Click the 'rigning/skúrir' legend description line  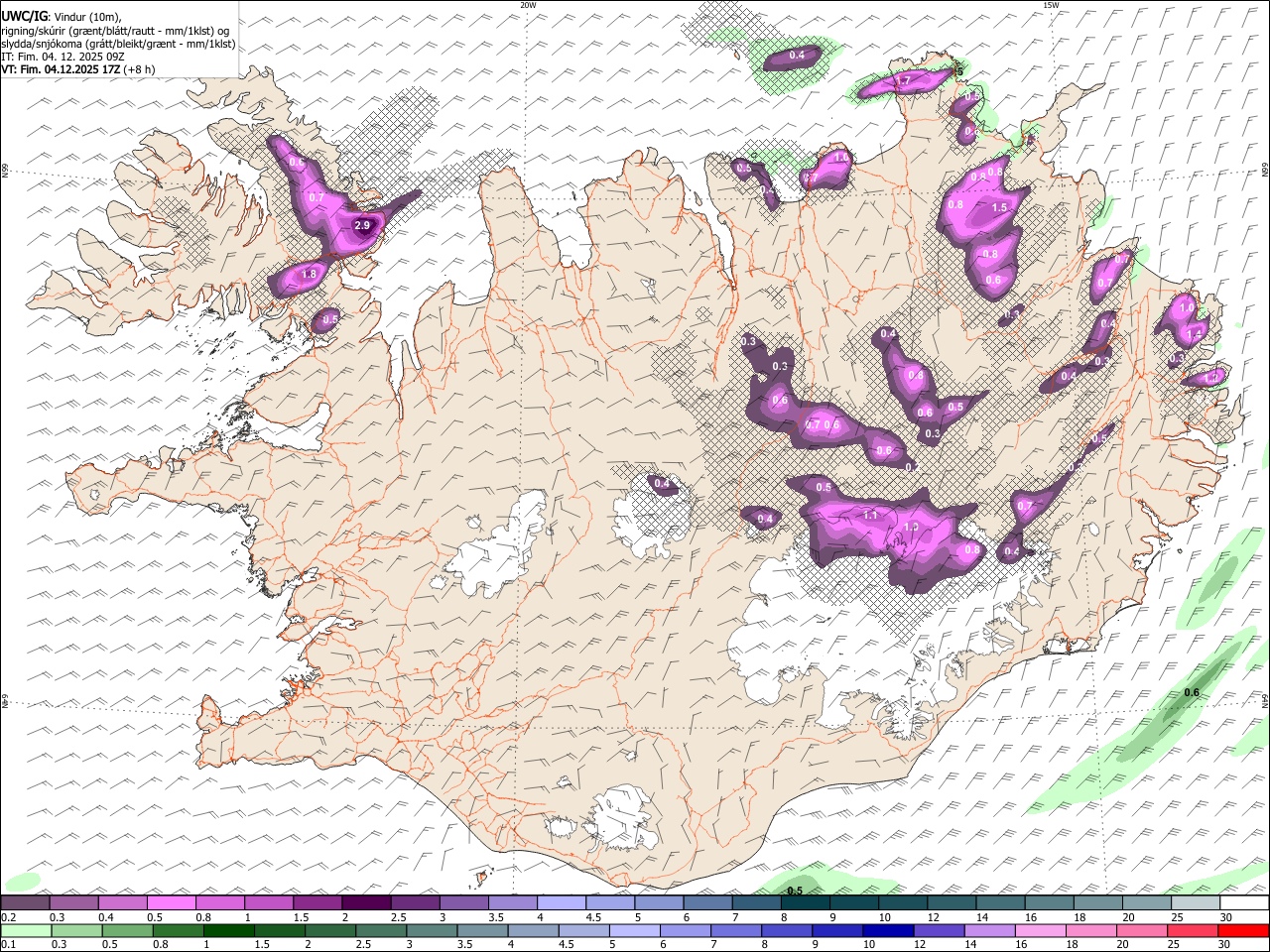click(114, 31)
